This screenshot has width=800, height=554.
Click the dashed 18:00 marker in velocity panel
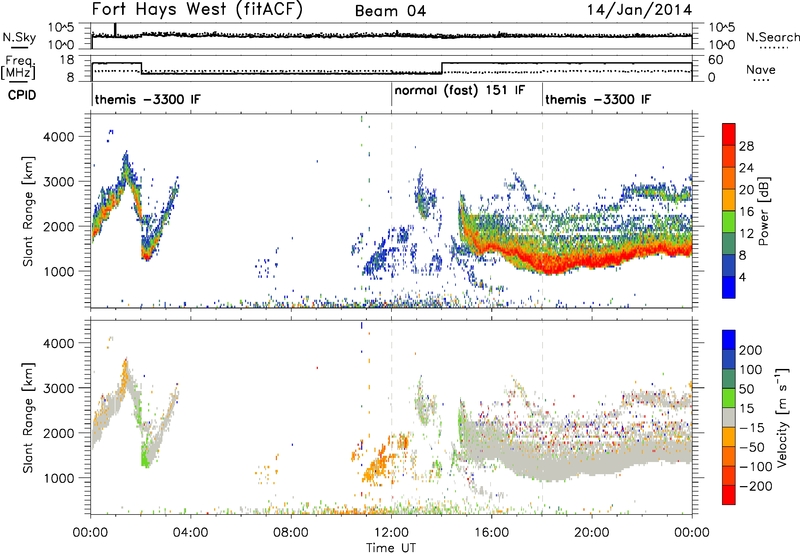(542, 417)
